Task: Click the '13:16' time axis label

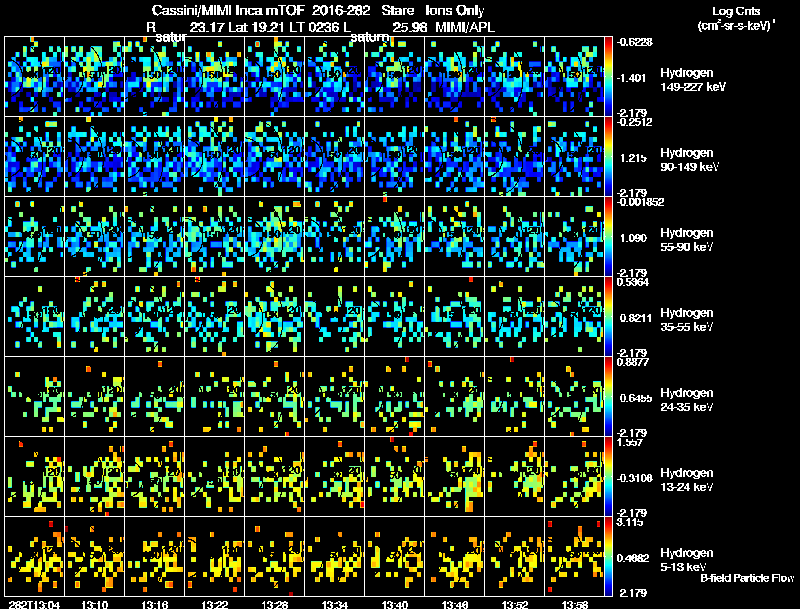Action: 155,605
